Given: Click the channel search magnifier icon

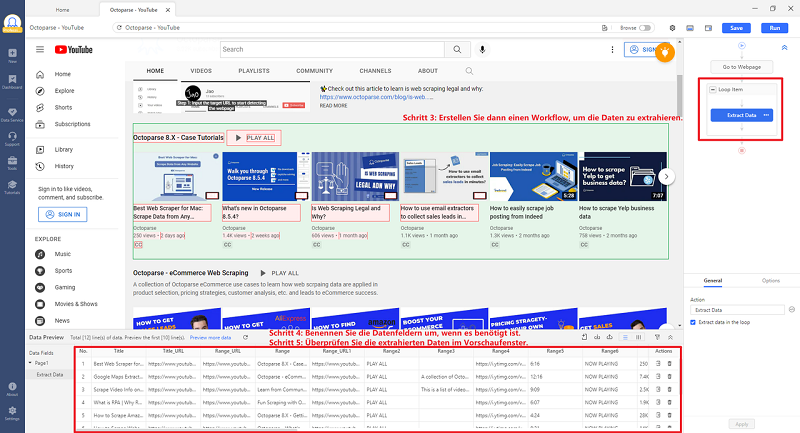Looking at the screenshot, I should coord(469,71).
